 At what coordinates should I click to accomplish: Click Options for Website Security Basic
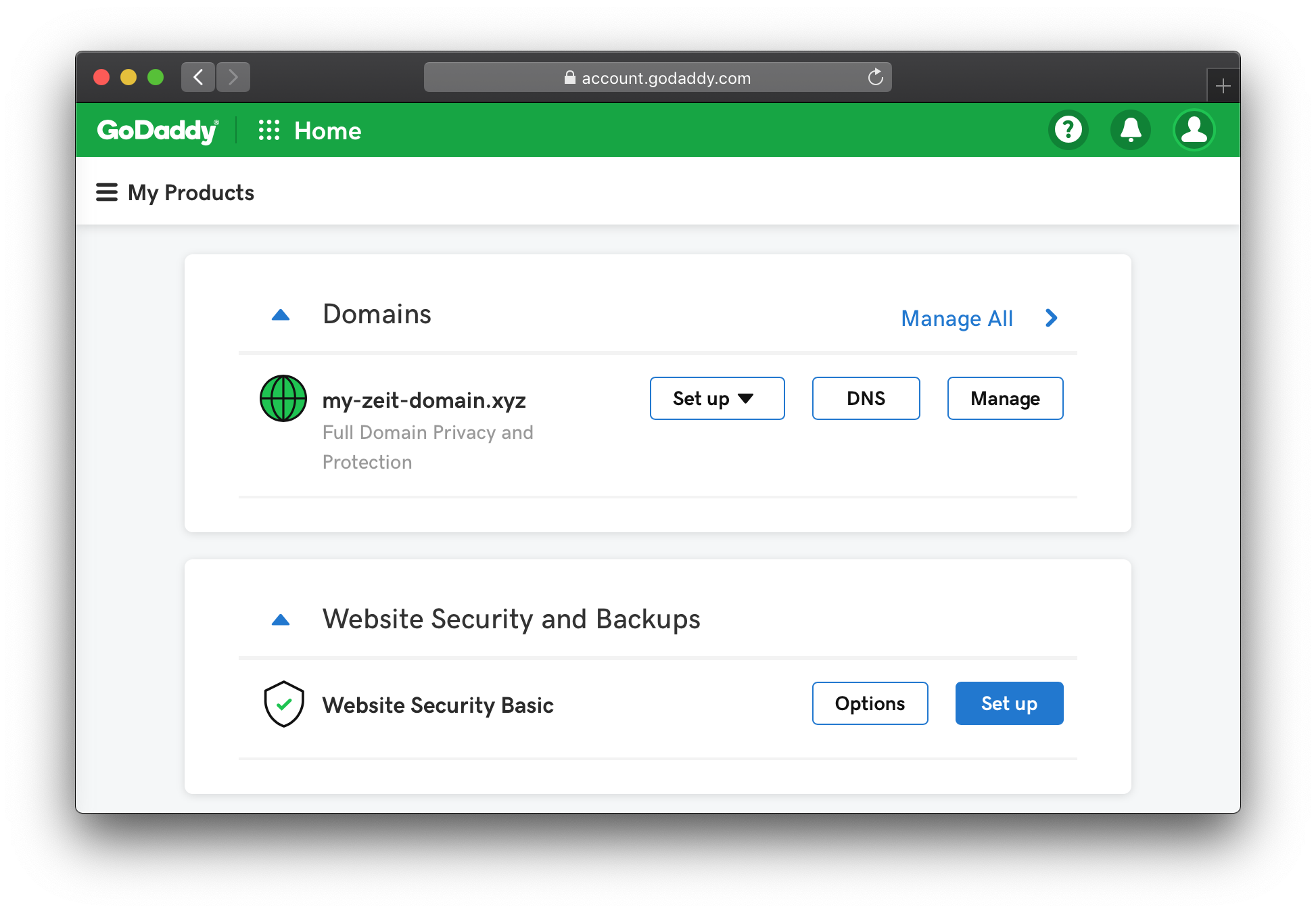(870, 703)
